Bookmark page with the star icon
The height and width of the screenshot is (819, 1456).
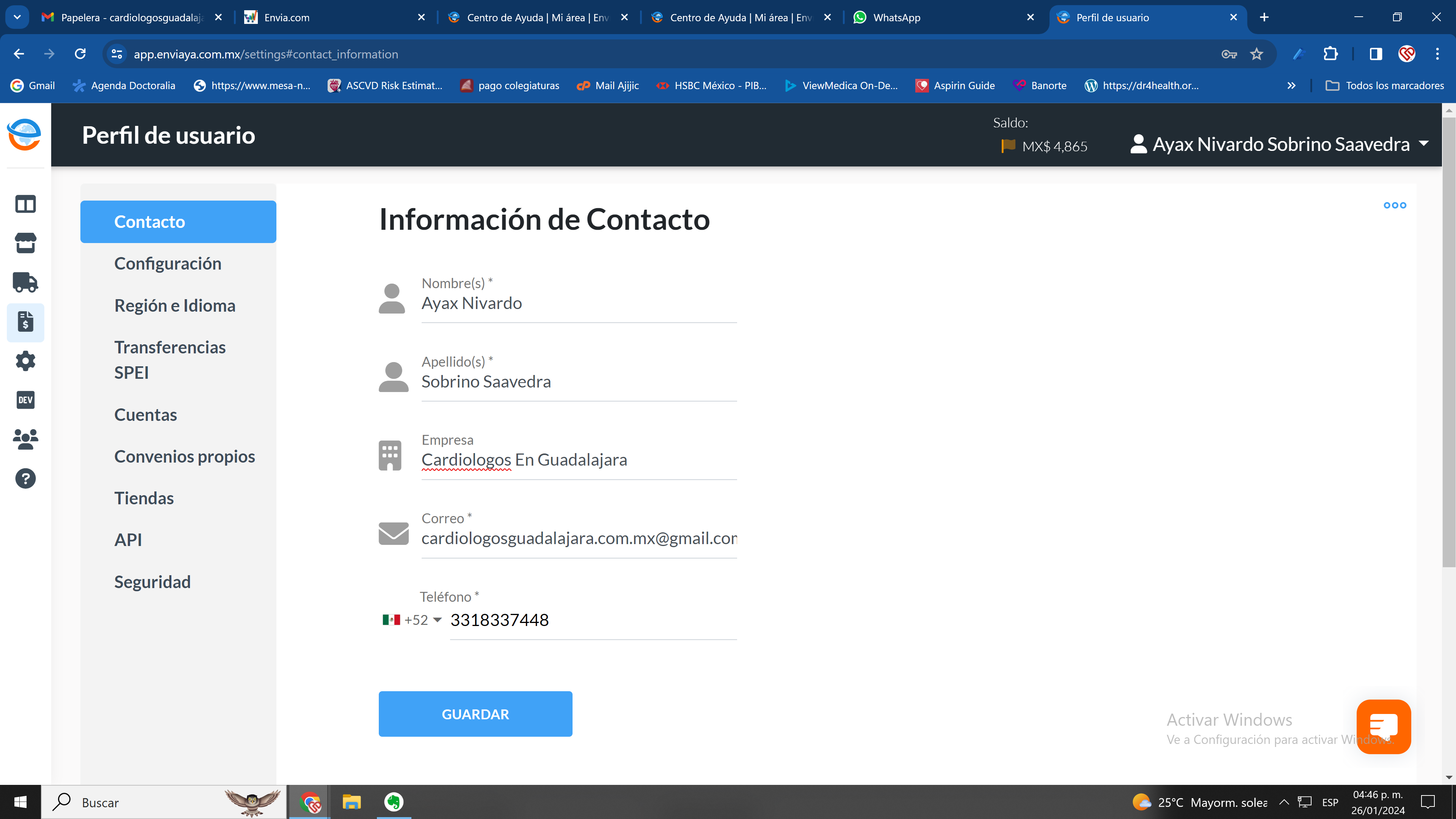(x=1256, y=54)
